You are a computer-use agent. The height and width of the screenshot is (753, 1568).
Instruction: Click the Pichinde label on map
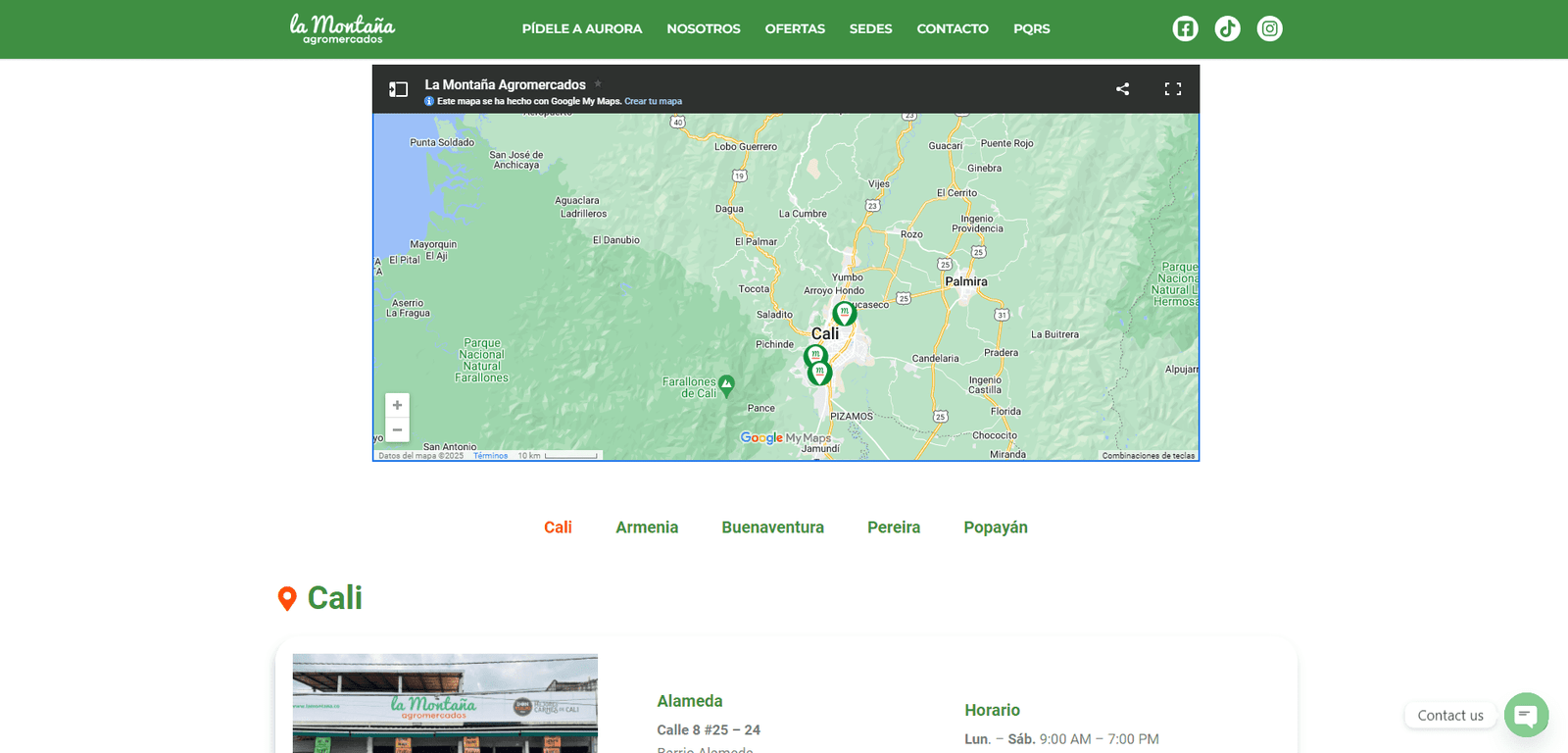(x=774, y=344)
